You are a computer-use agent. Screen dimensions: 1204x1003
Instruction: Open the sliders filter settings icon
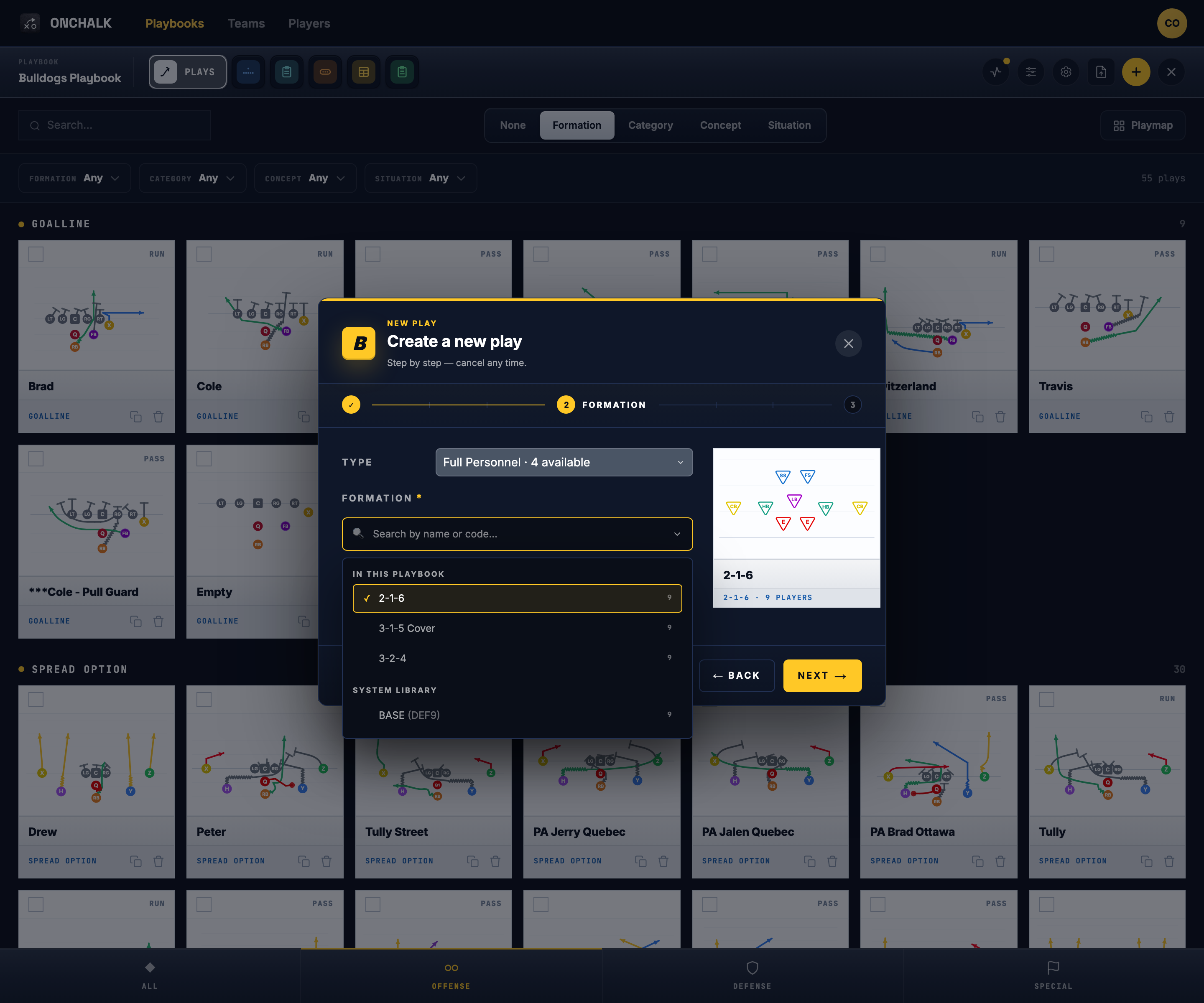coord(1031,72)
